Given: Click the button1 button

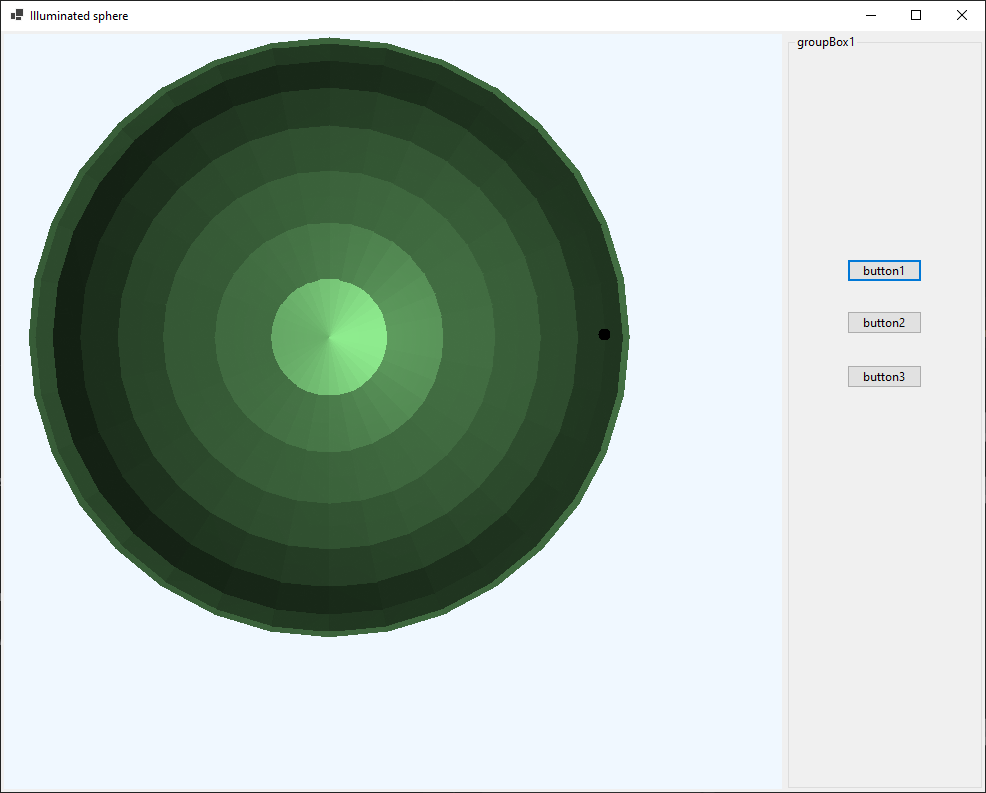Looking at the screenshot, I should tap(884, 271).
